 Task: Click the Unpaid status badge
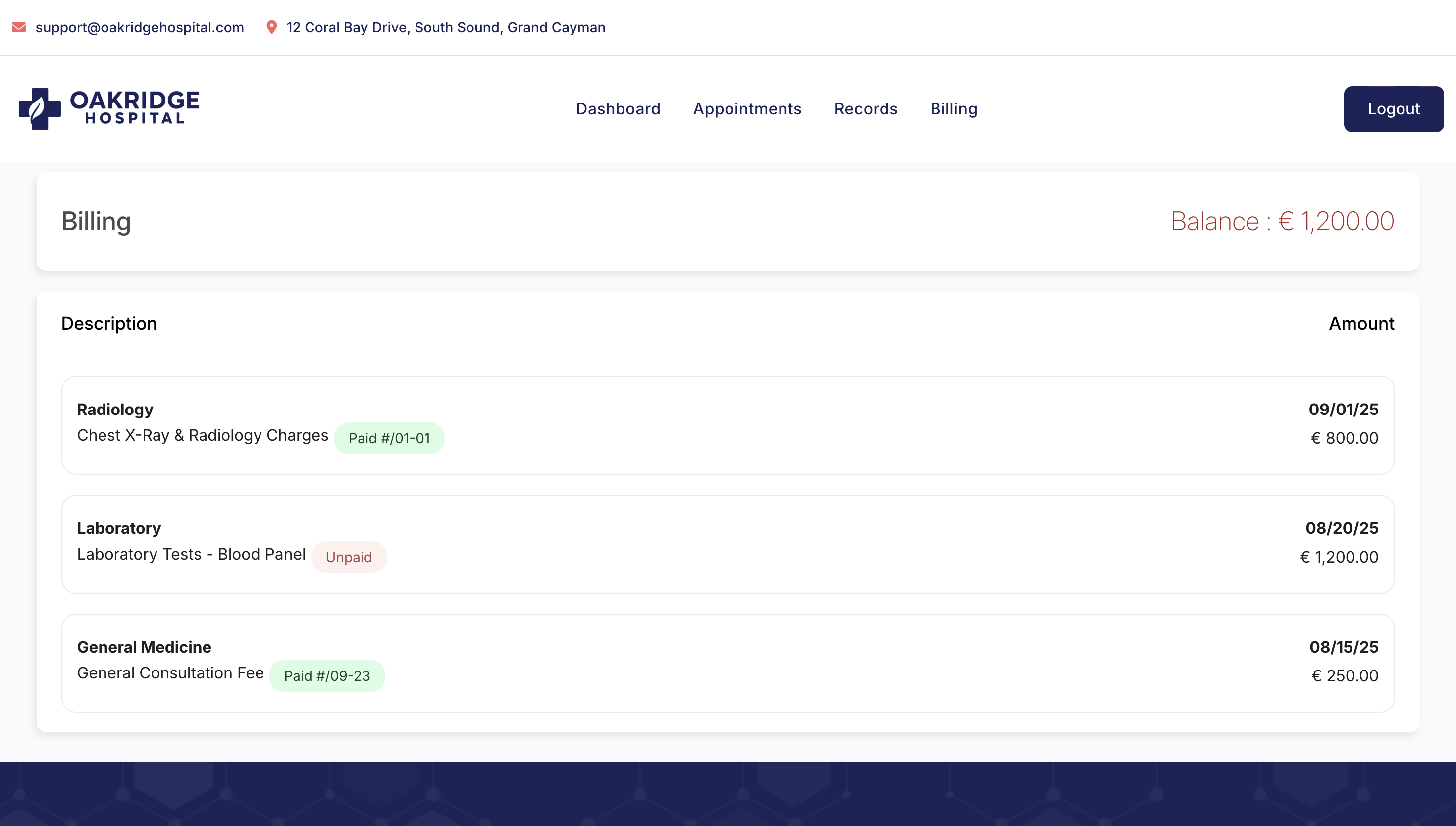[349, 557]
